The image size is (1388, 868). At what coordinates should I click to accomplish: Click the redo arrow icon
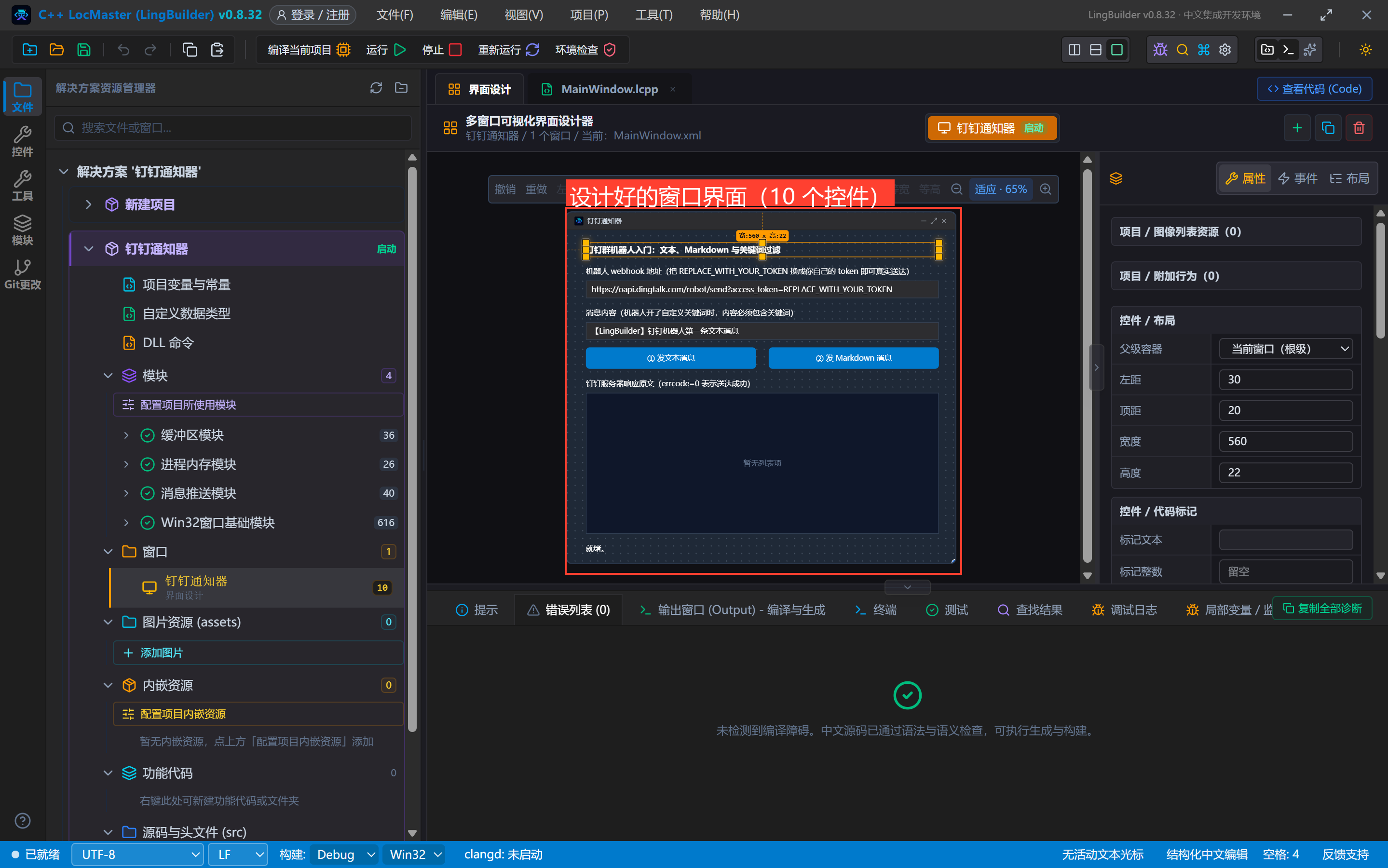point(150,50)
